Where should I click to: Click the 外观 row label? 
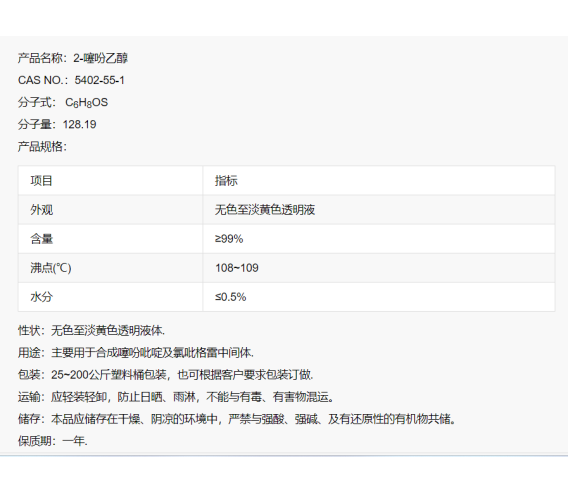[42, 209]
